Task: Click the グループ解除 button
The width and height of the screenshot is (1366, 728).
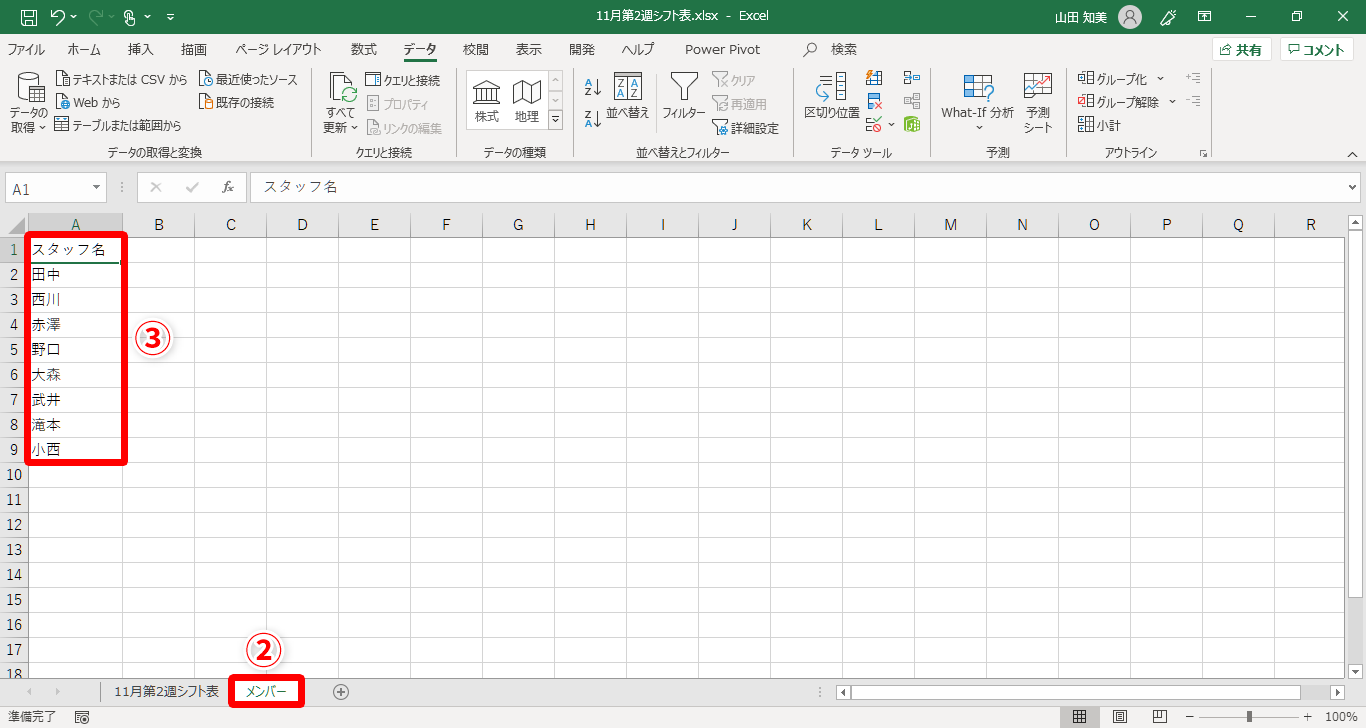Action: point(1118,101)
